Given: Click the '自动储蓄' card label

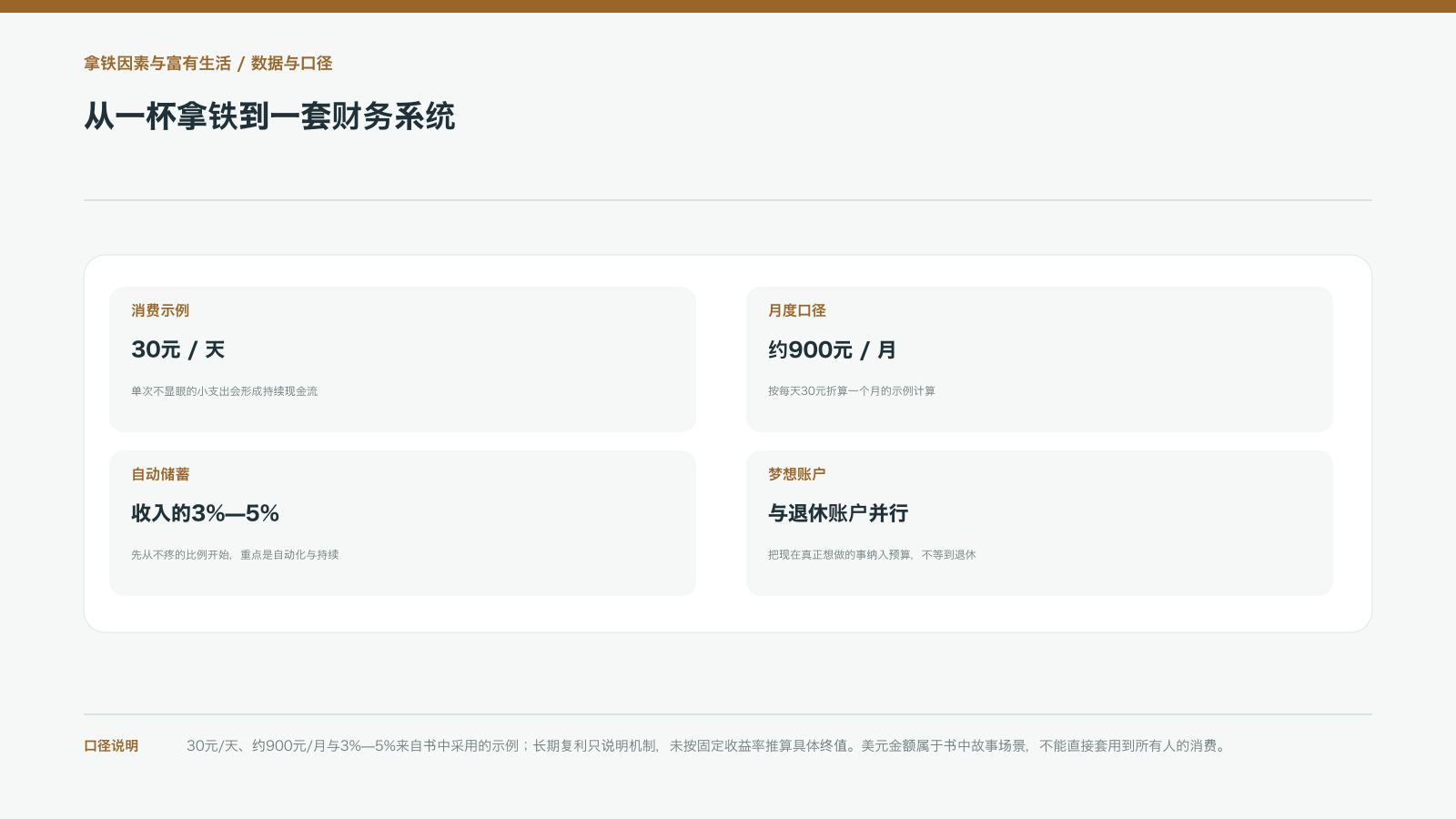Looking at the screenshot, I should click(160, 474).
